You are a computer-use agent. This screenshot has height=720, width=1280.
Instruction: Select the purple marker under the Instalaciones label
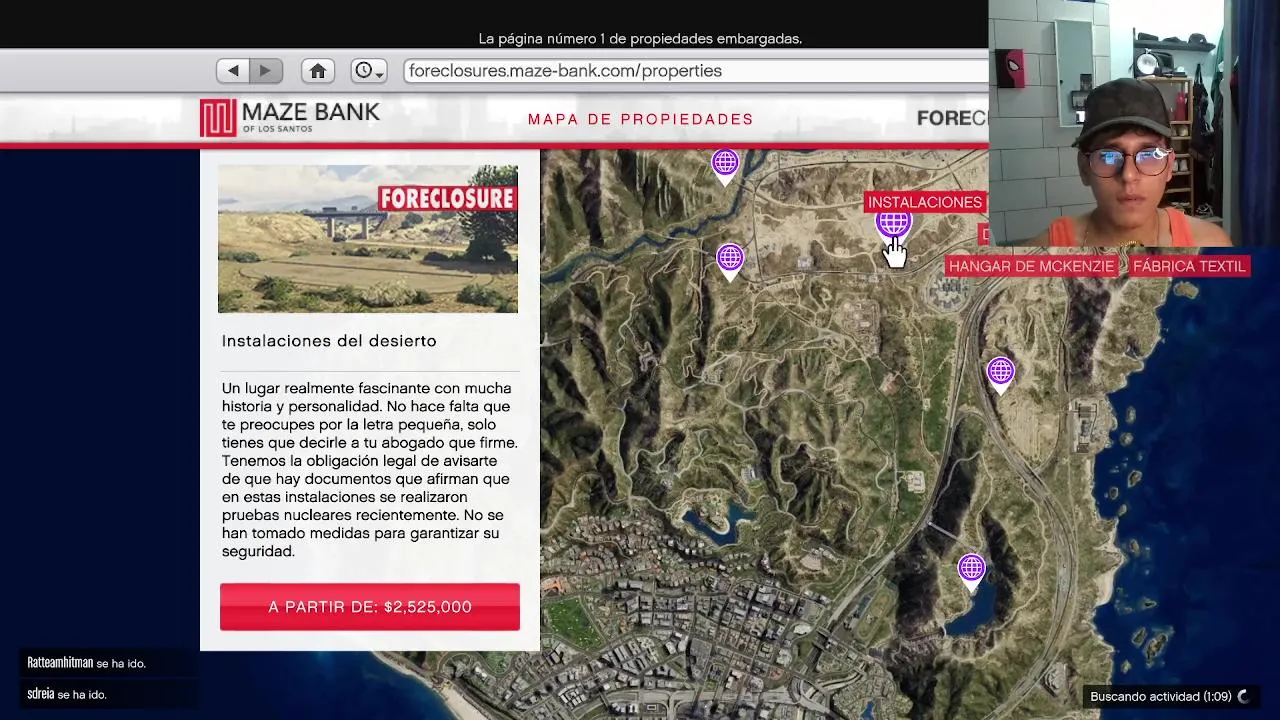(x=893, y=222)
